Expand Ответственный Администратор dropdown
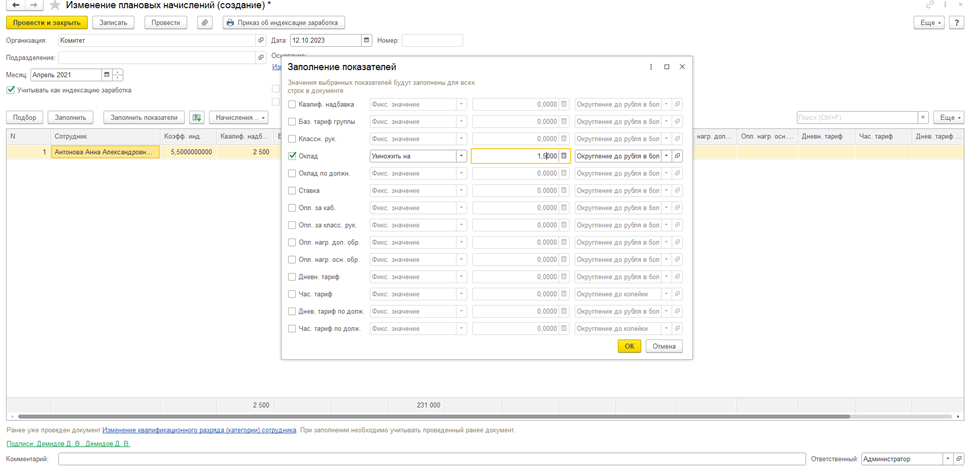This screenshot has height=467, width=974. pyautogui.click(x=946, y=459)
